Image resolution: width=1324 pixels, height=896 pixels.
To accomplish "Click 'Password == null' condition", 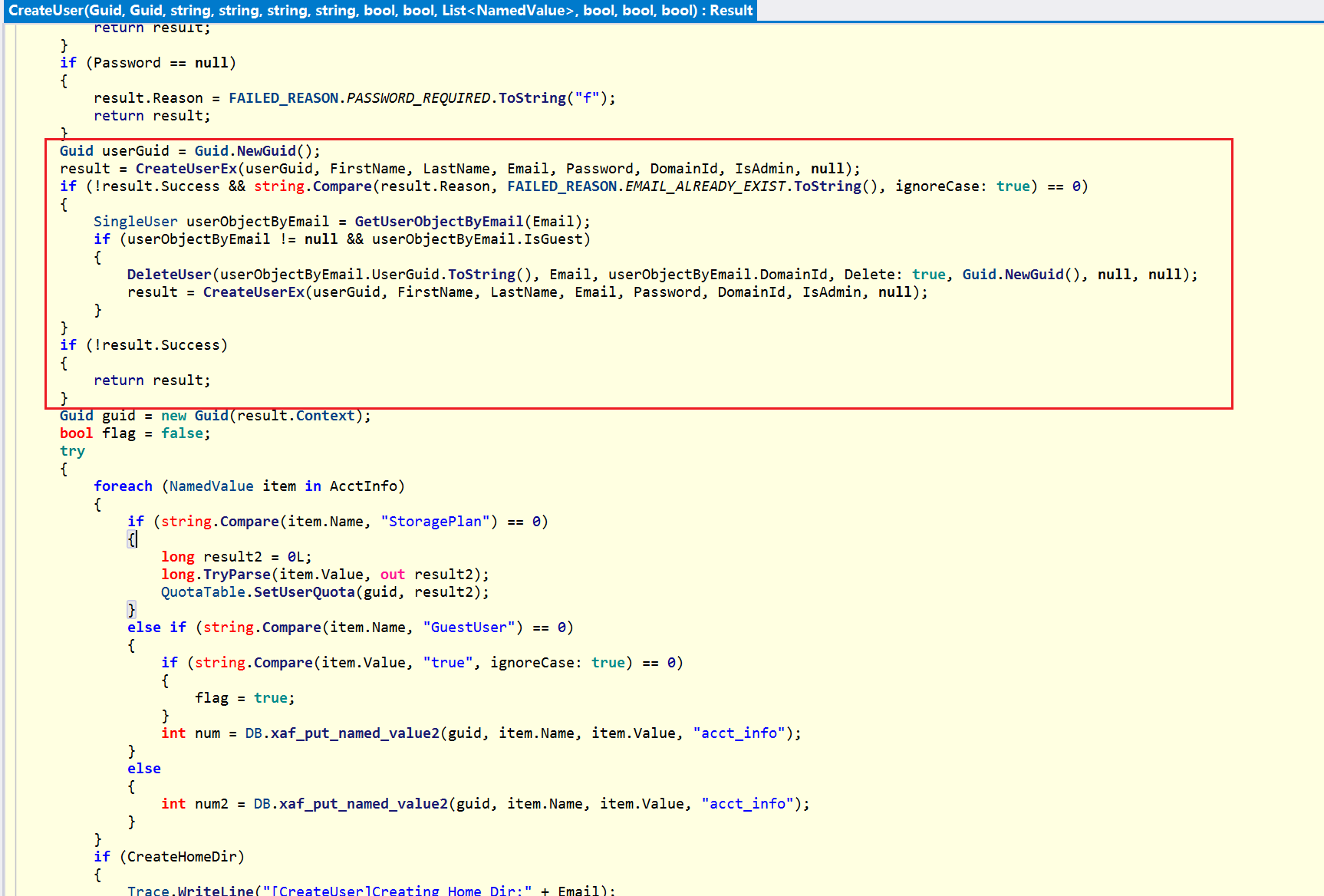I will point(161,63).
